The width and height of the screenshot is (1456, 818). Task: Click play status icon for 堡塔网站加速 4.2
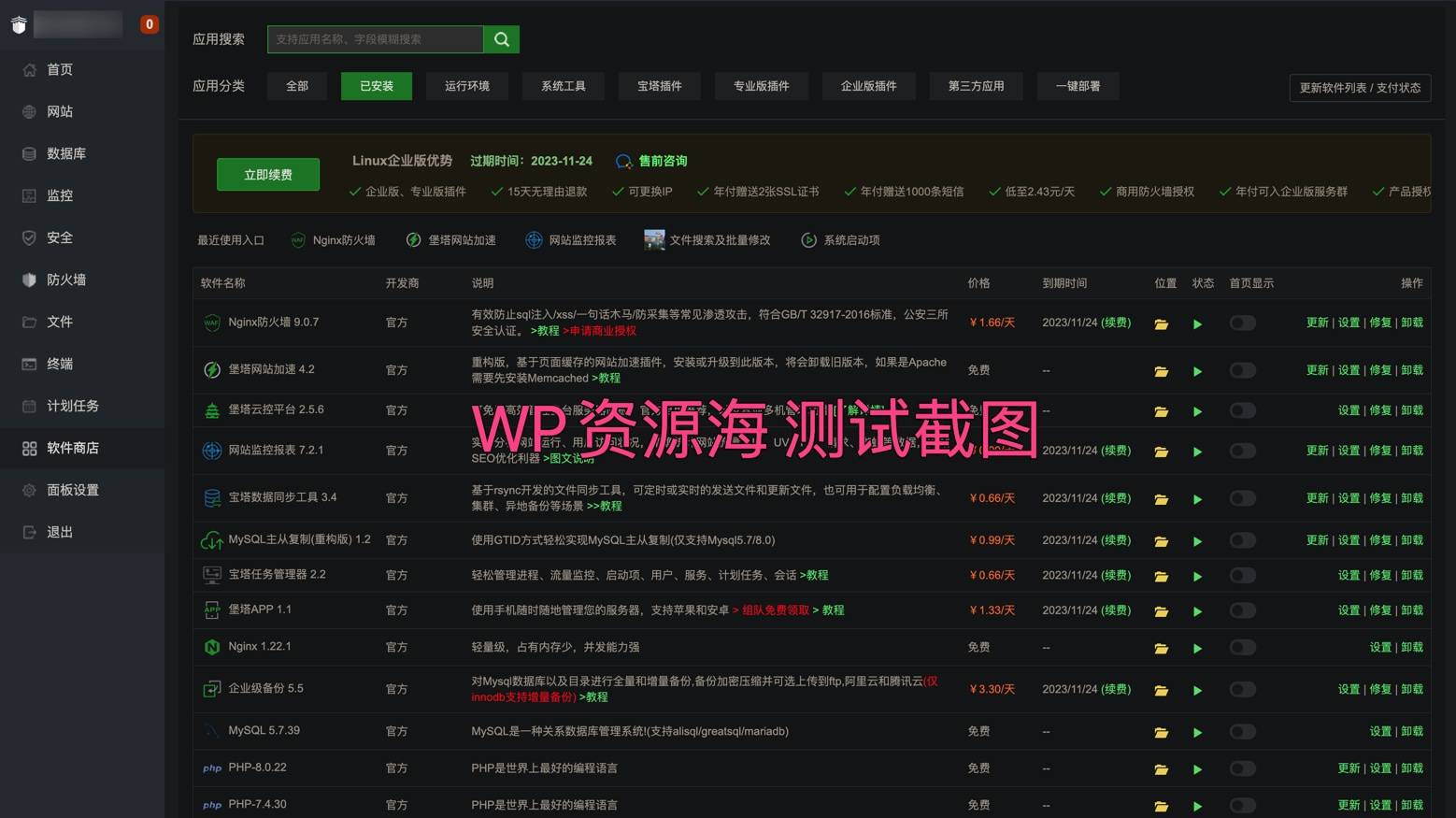click(1197, 371)
